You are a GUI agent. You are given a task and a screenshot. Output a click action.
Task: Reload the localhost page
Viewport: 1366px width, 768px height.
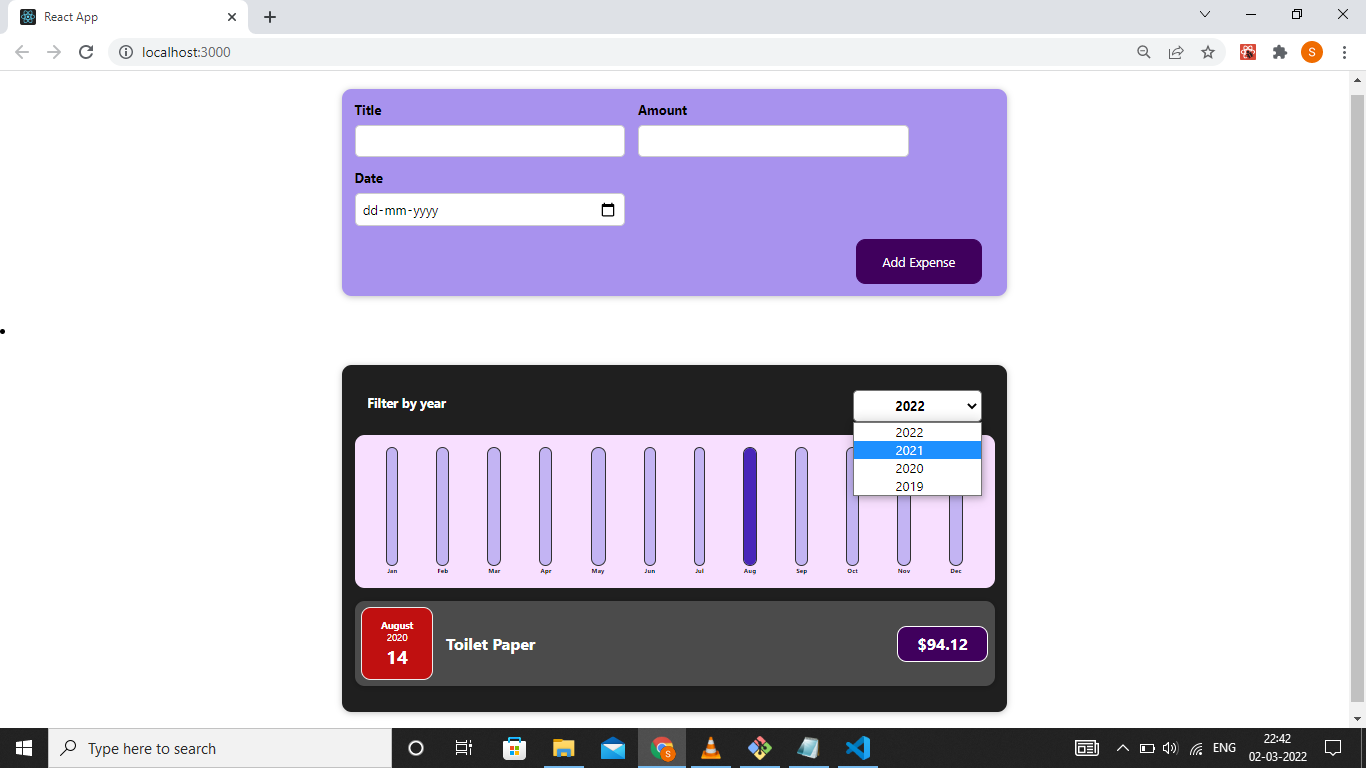pos(88,52)
